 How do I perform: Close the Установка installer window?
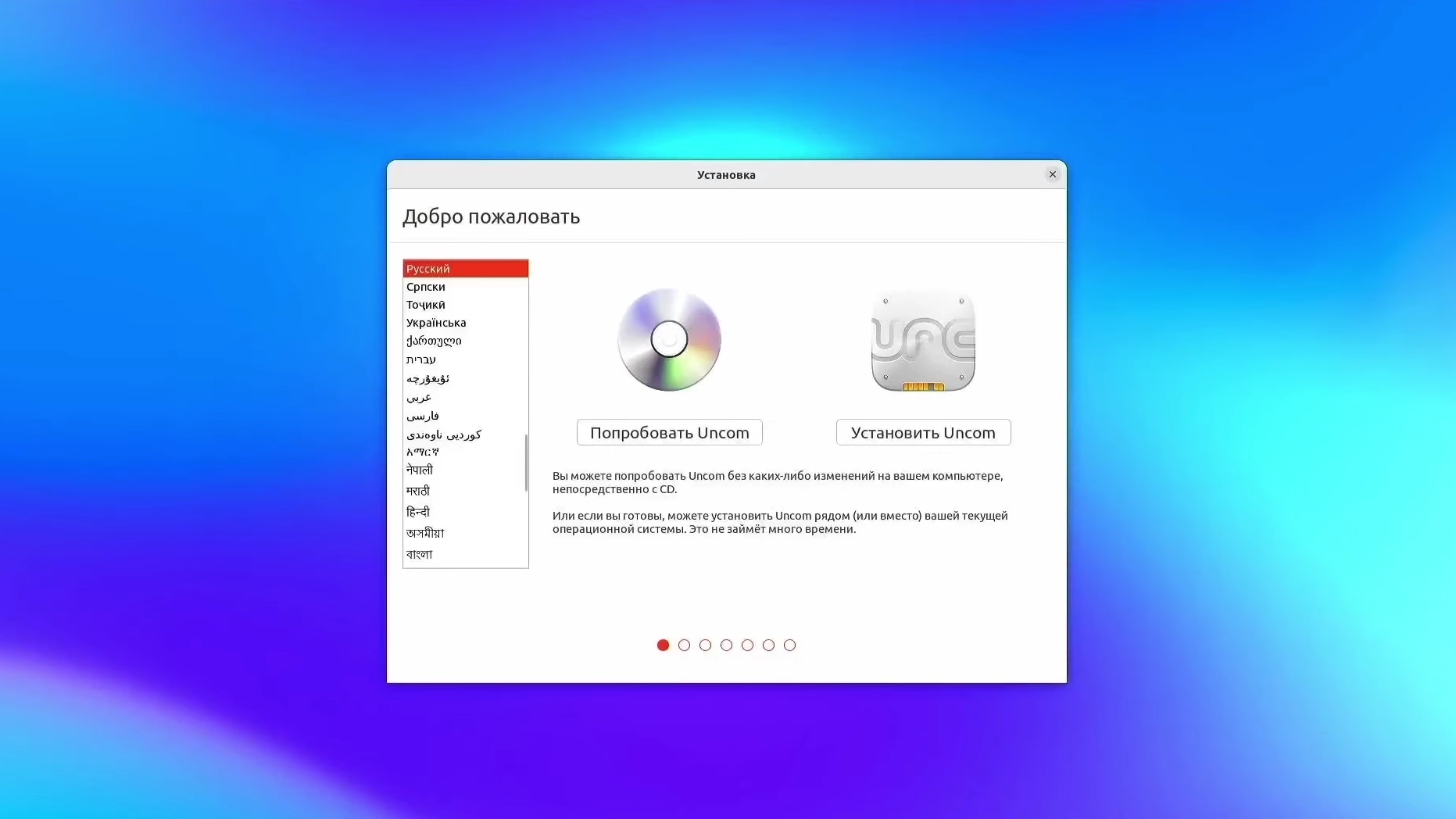coord(1053,174)
